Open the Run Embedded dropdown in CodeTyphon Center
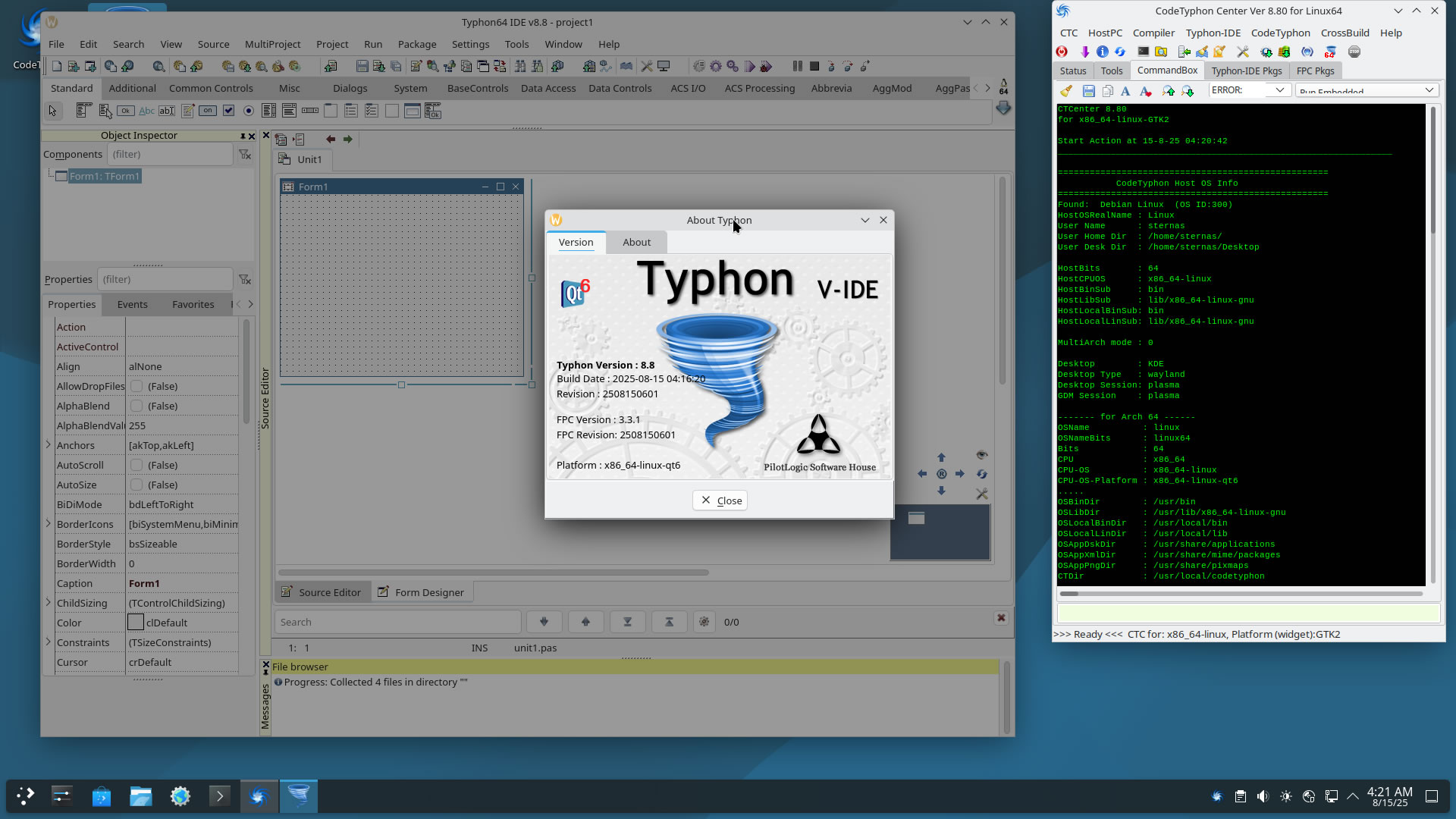 click(x=1367, y=90)
